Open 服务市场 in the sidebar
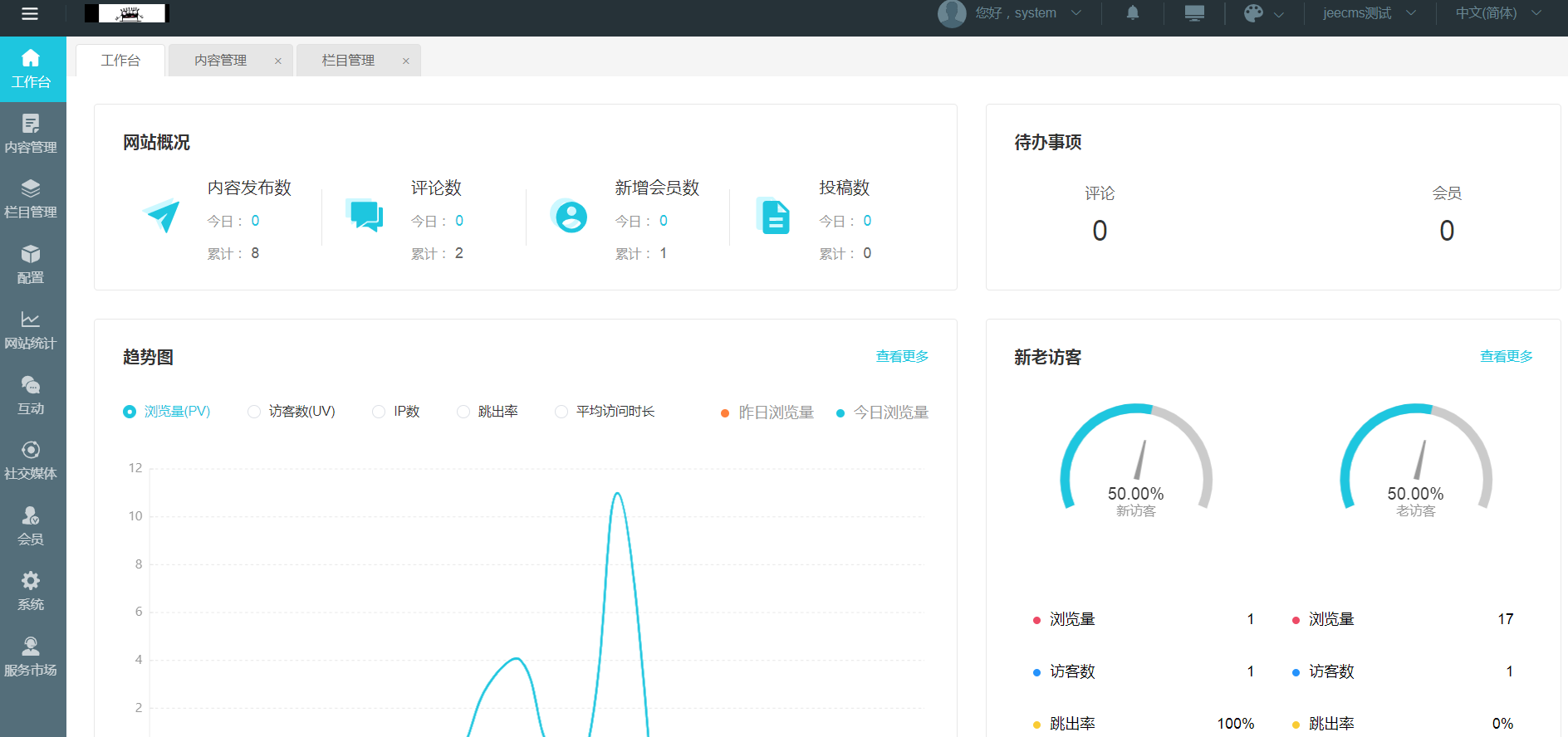 31,656
